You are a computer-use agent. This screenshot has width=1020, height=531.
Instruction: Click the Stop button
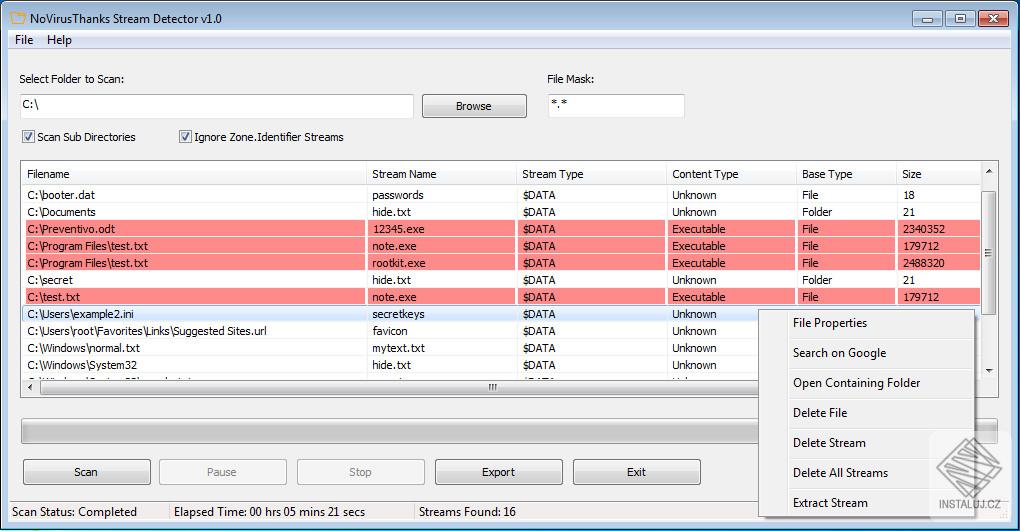(360, 472)
